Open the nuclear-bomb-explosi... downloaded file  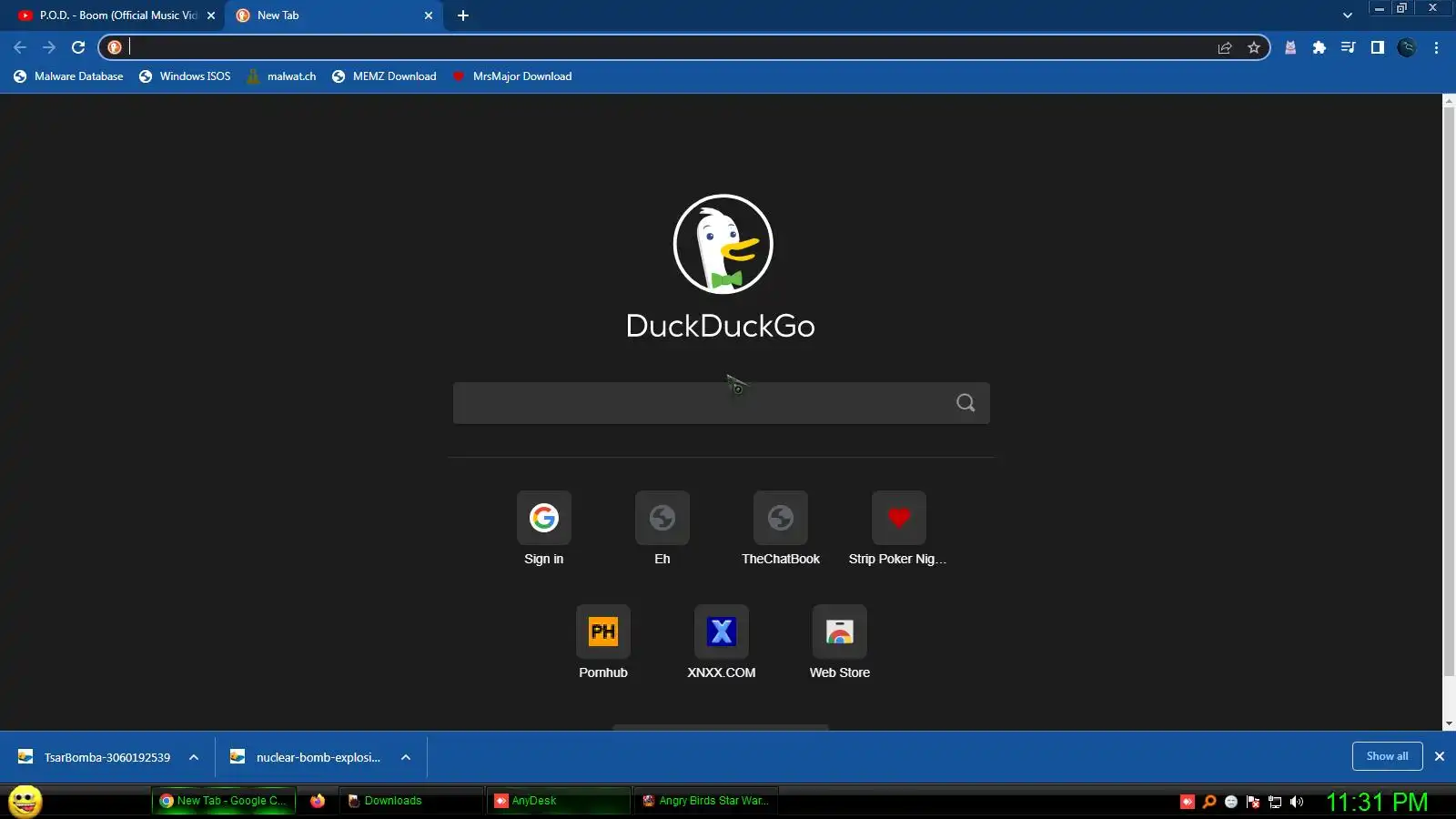click(306, 757)
